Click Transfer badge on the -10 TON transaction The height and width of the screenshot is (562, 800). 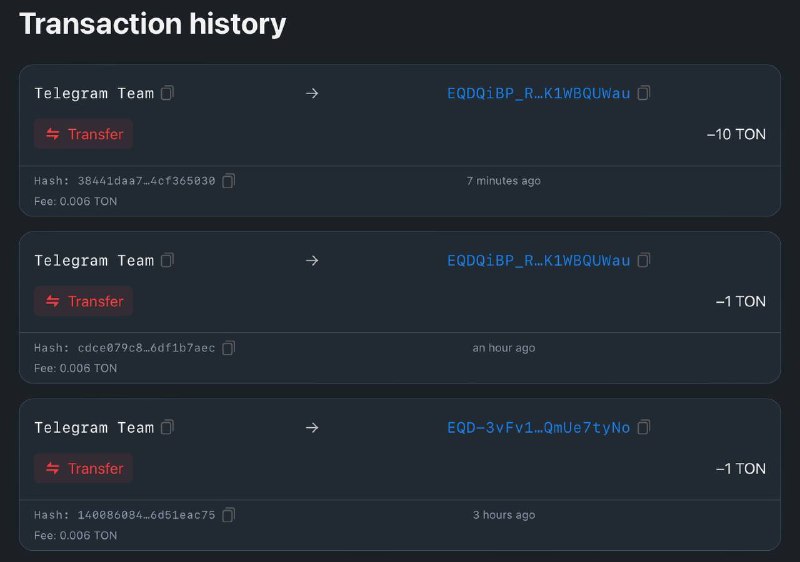pos(84,134)
